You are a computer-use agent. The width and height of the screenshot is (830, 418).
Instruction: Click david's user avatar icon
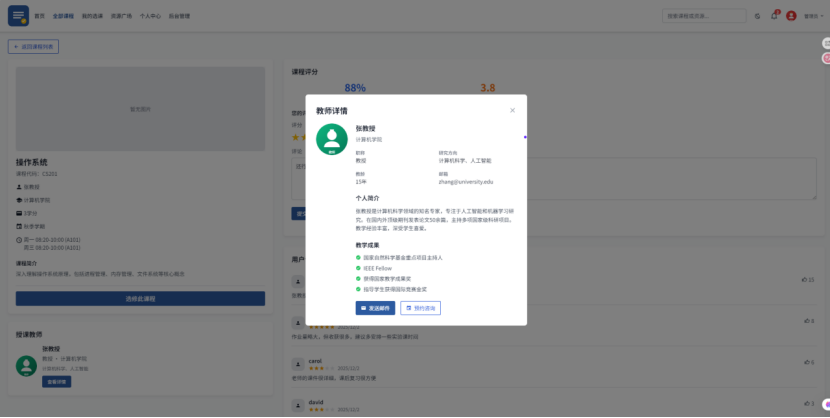298,405
